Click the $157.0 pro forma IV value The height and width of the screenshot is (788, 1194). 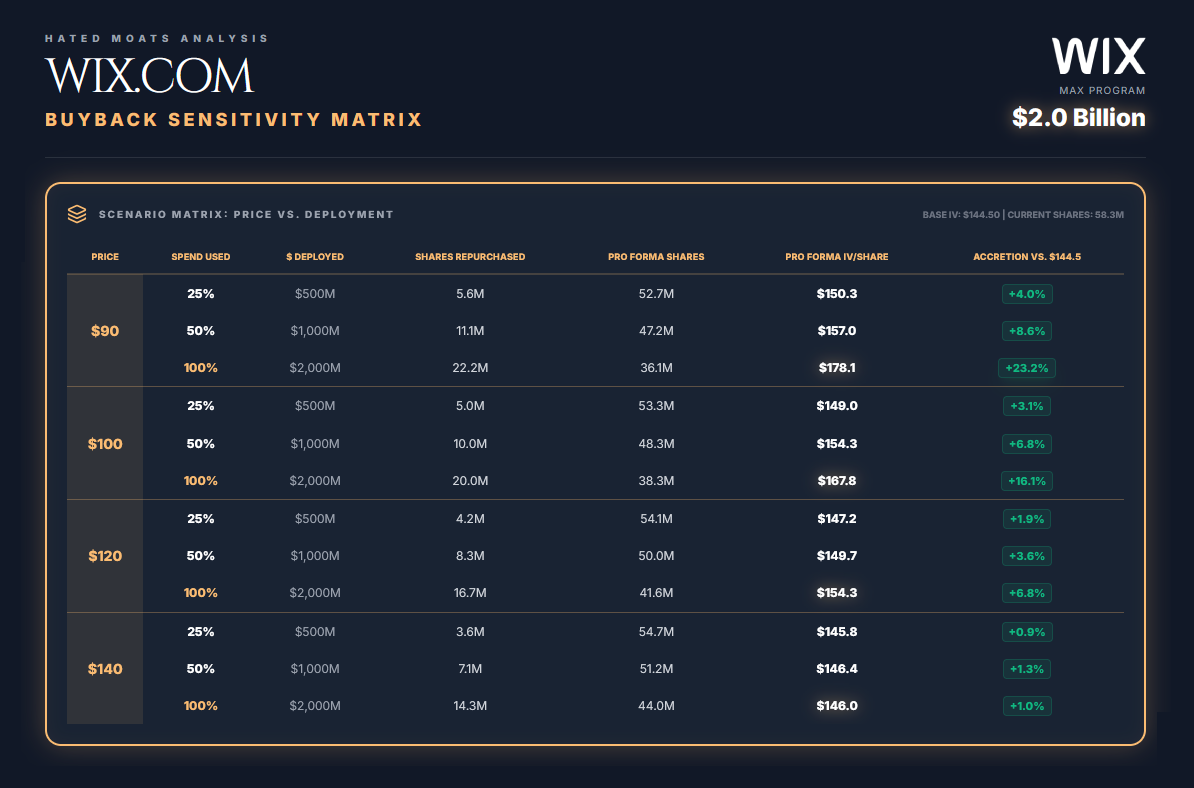(837, 330)
